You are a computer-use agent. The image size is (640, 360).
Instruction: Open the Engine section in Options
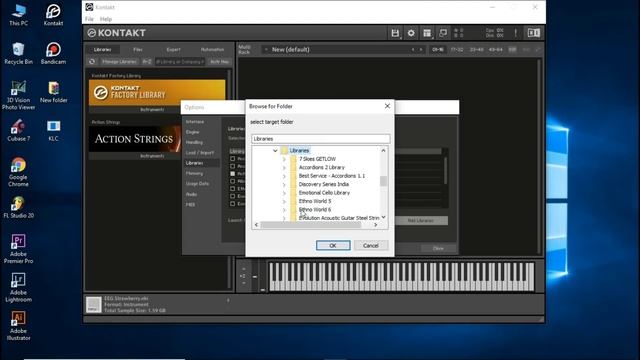192,132
